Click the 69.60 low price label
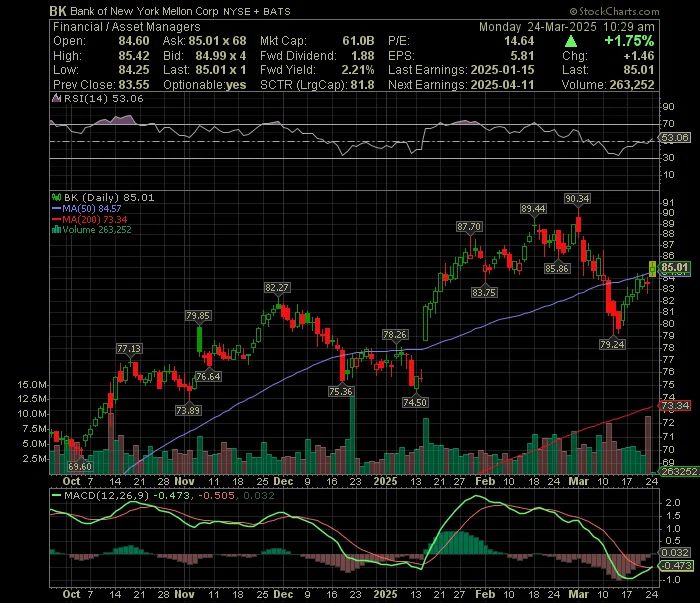This screenshot has width=700, height=603. click(x=80, y=467)
